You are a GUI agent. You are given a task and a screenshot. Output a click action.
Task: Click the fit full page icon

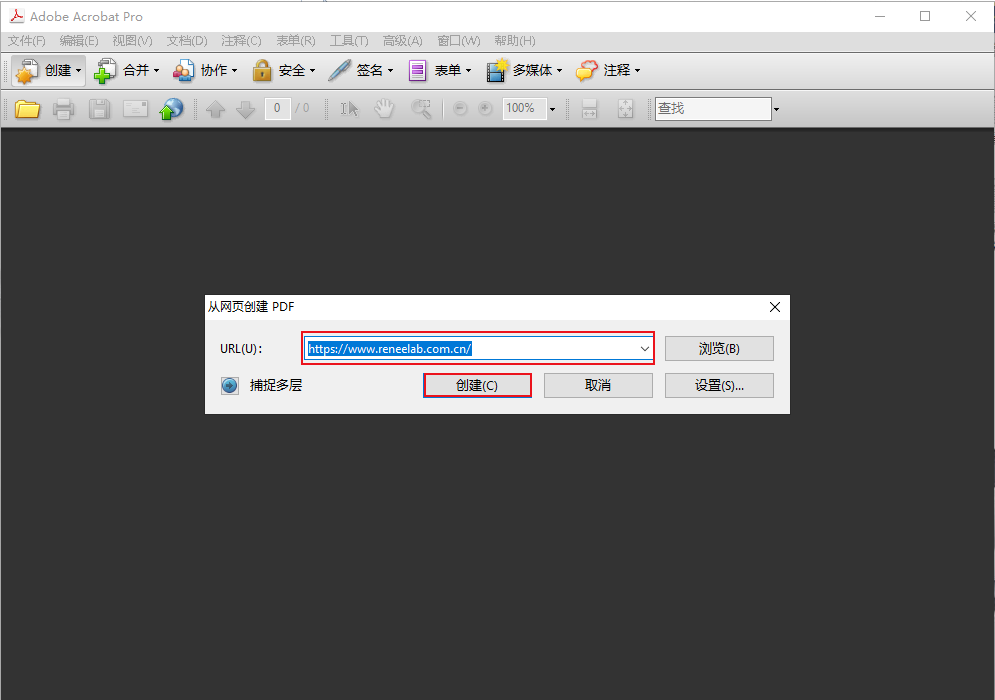tap(625, 109)
